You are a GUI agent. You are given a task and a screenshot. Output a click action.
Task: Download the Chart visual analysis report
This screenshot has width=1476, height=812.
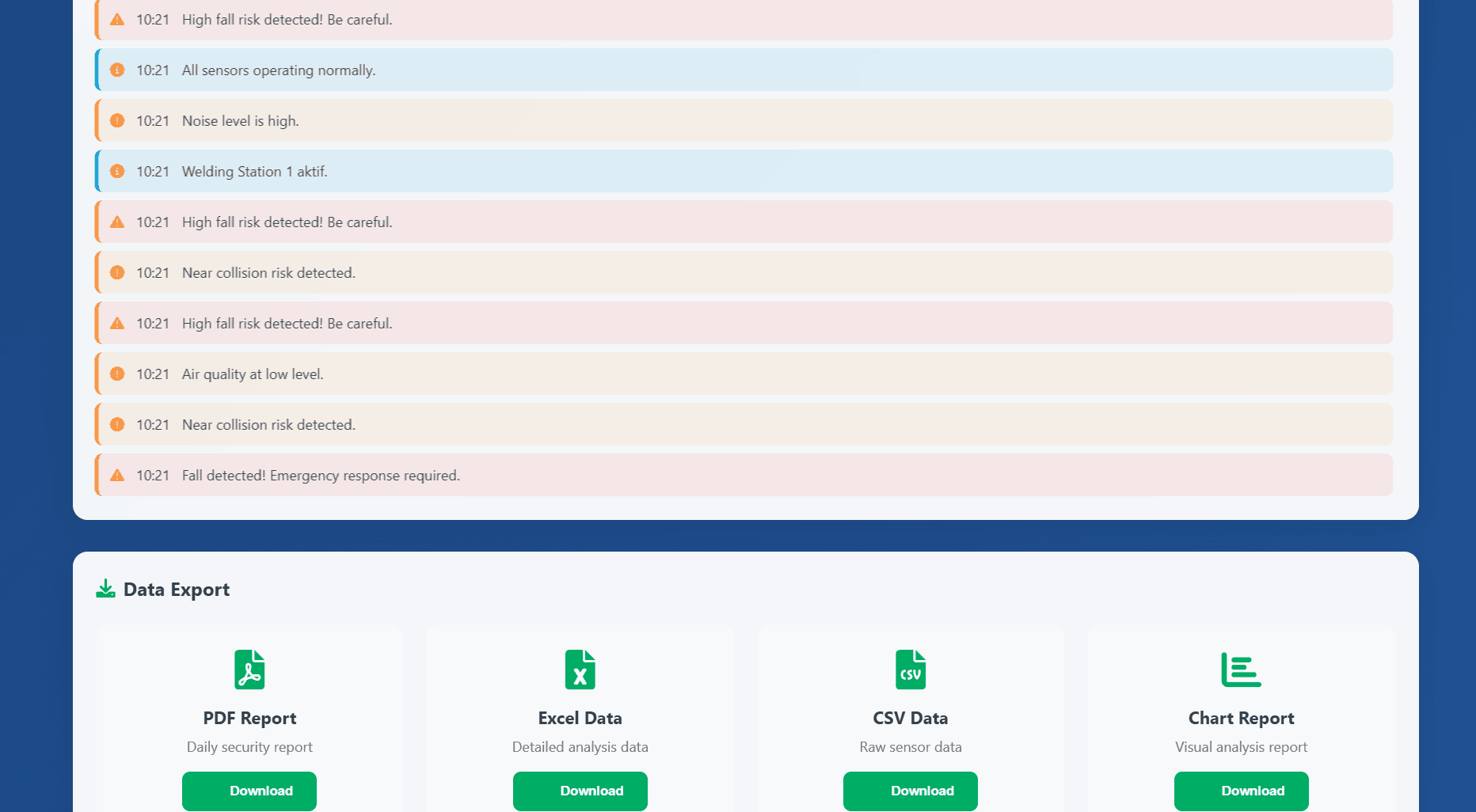[x=1241, y=791]
